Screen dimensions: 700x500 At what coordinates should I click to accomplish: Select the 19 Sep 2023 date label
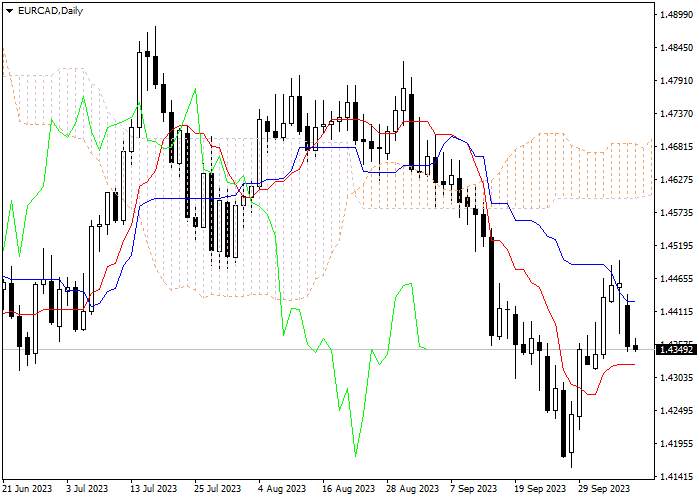coord(539,489)
